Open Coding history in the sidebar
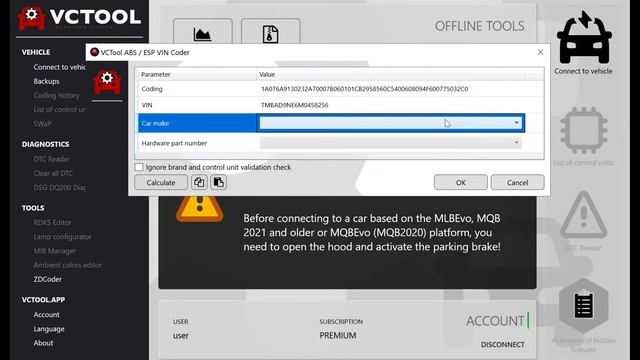This screenshot has height=360, width=640. pyautogui.click(x=56, y=96)
